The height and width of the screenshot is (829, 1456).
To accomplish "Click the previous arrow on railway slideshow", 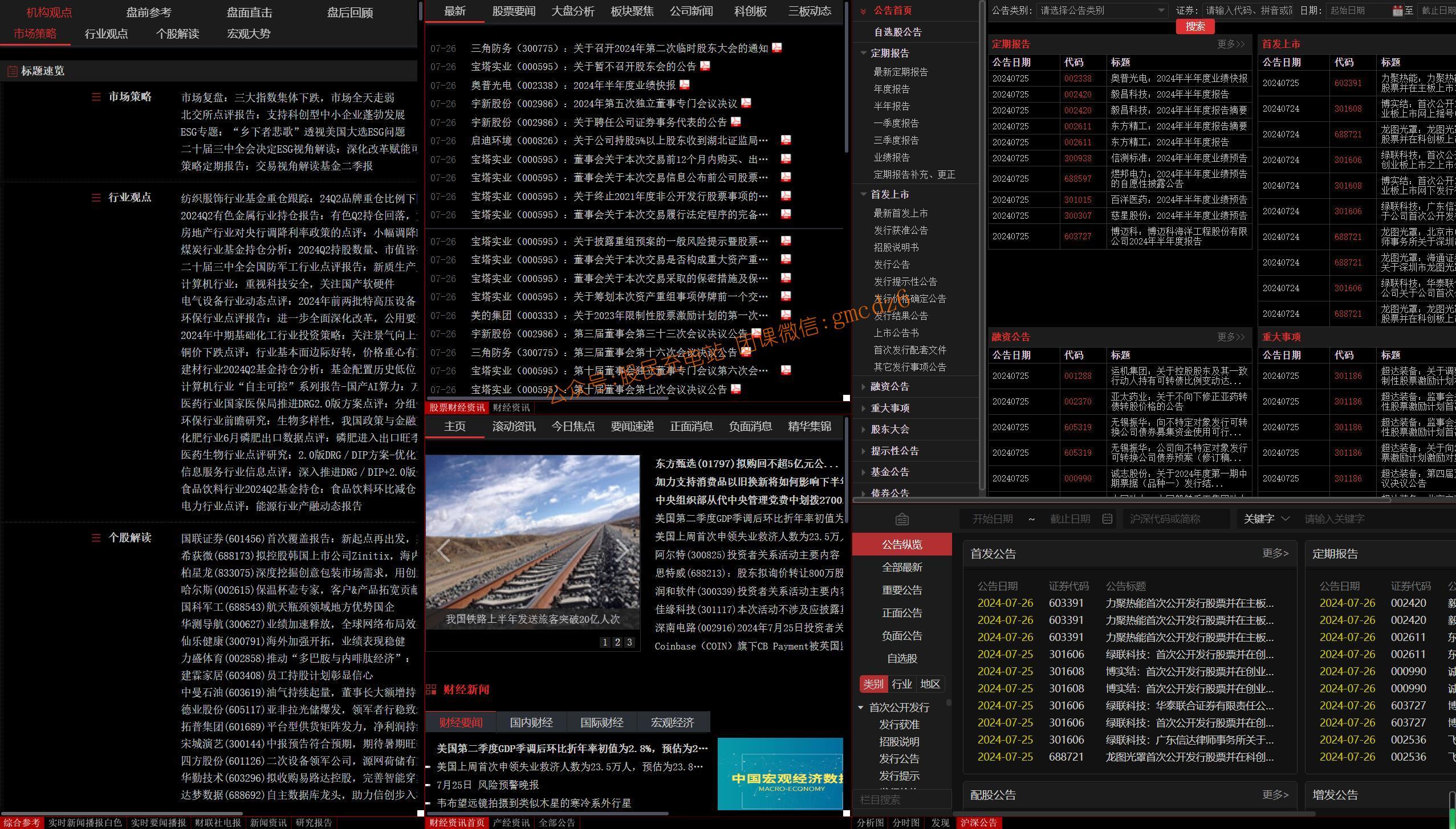I will 444,550.
